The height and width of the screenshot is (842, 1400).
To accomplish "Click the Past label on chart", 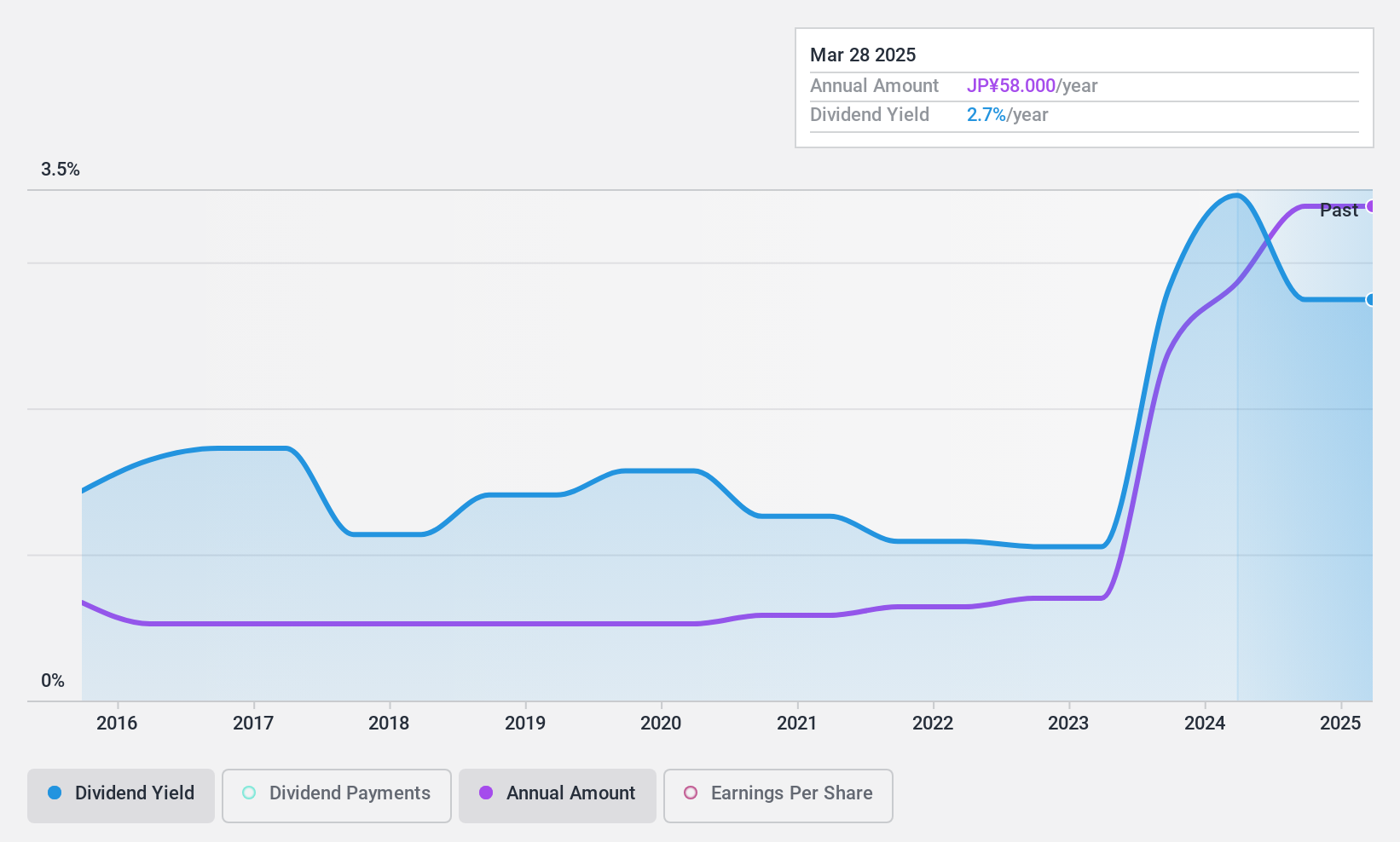I will point(1339,210).
